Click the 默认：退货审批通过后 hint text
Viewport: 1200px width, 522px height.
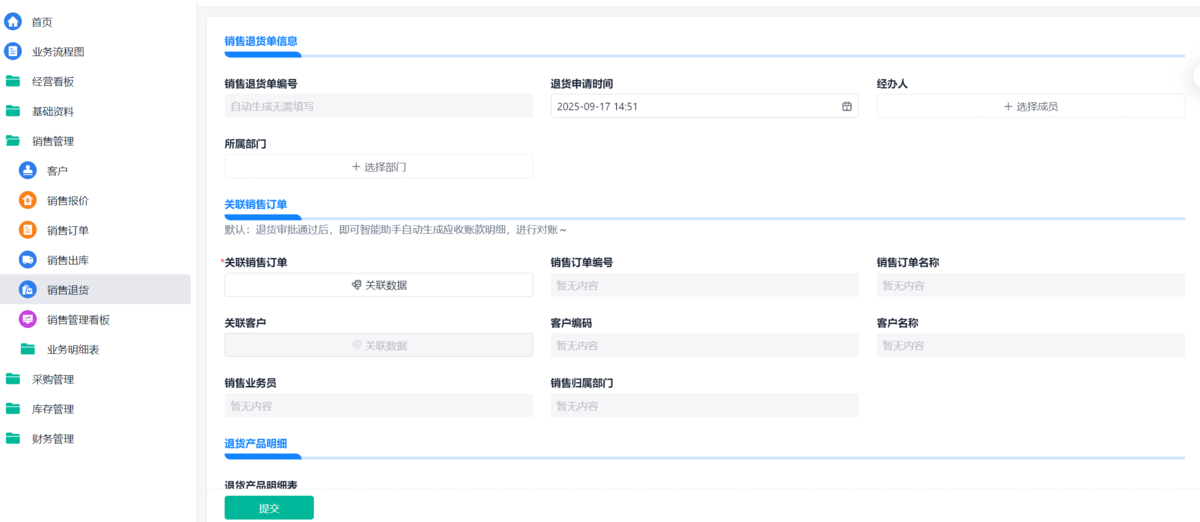[396, 230]
